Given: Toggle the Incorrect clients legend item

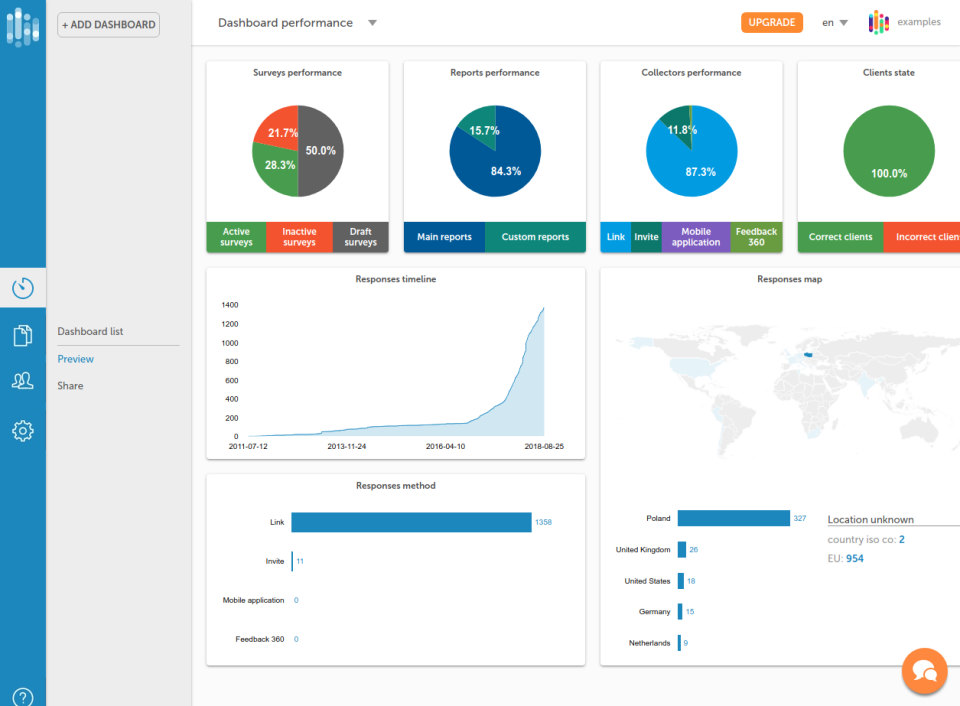Looking at the screenshot, I should pyautogui.click(x=922, y=237).
